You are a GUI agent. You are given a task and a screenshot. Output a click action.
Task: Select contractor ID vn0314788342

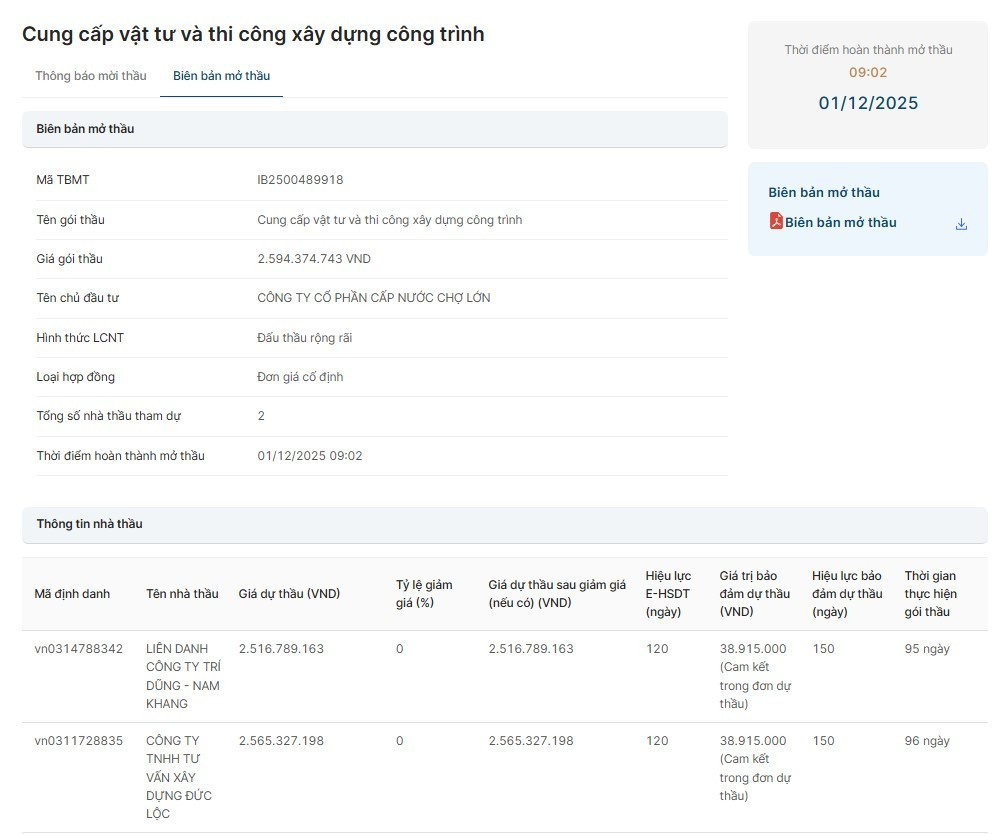(75, 648)
